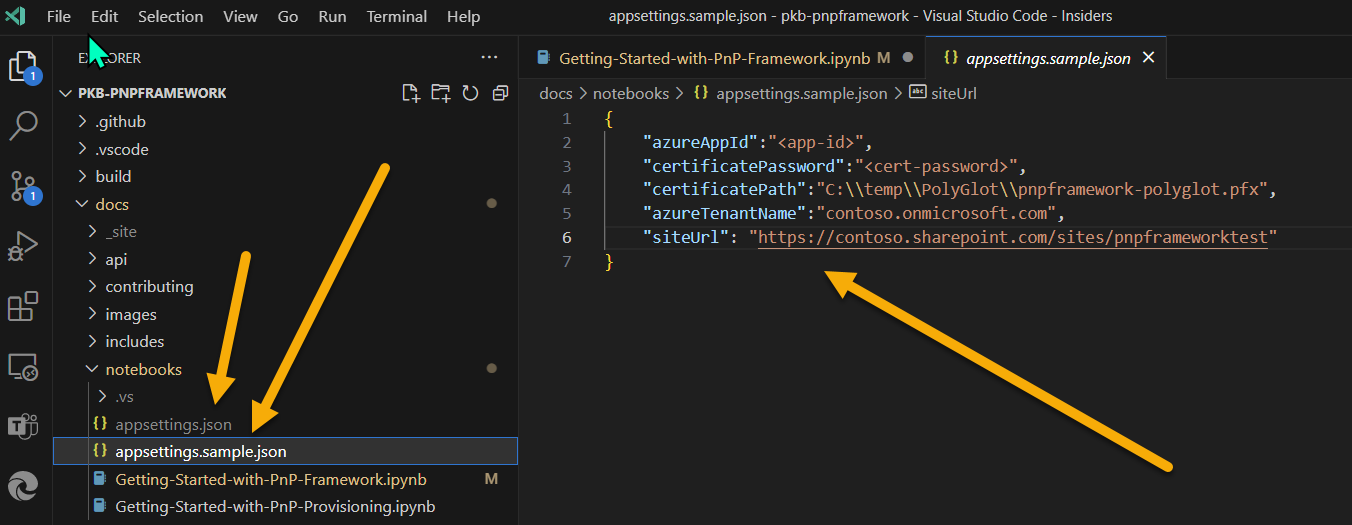Create a new file in Explorer
Image resolution: width=1352 pixels, height=525 pixels.
coord(410,93)
